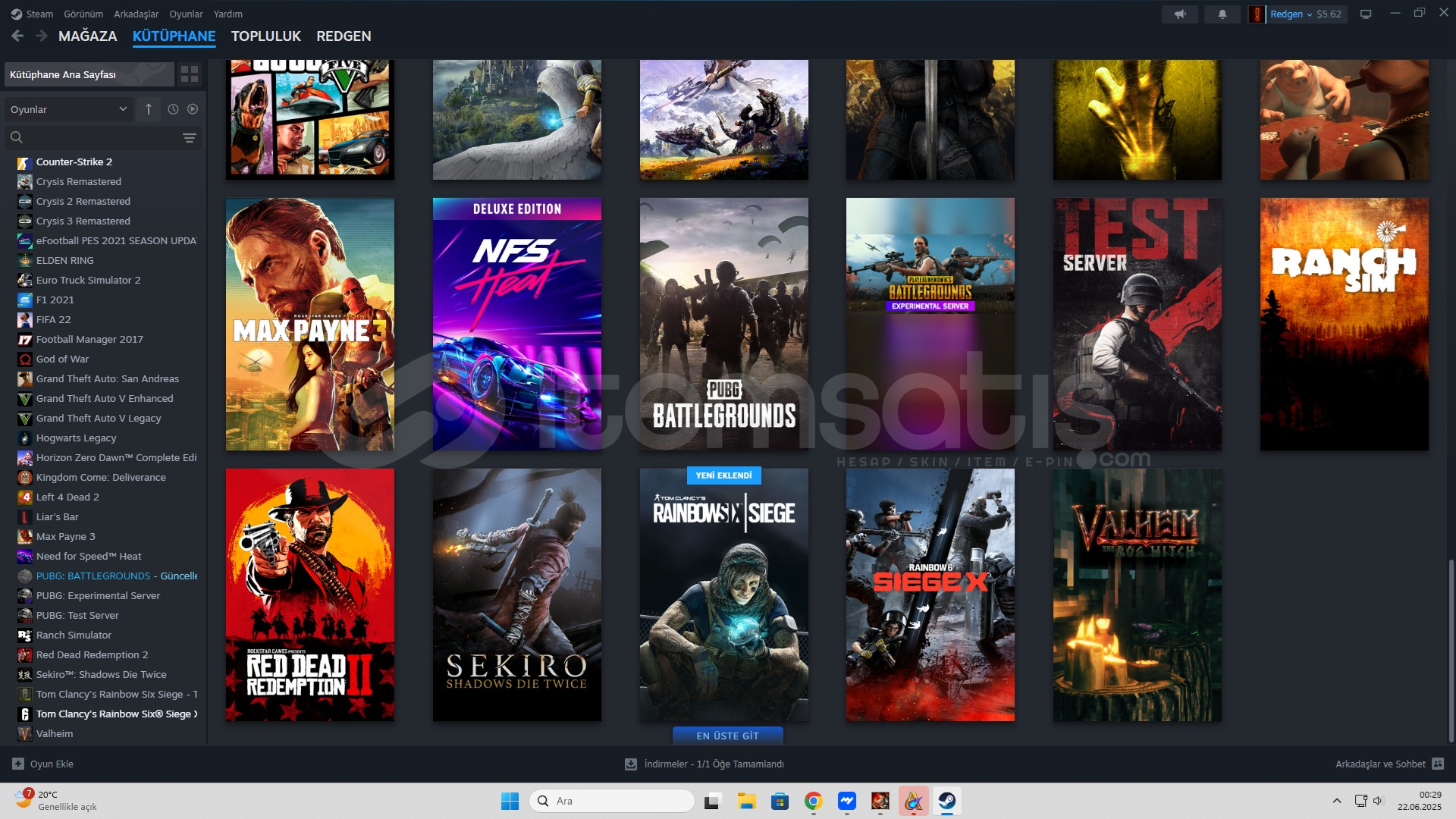This screenshot has width=1456, height=819.
Task: Click Kütüphane Ana Sayfası button
Action: (89, 74)
